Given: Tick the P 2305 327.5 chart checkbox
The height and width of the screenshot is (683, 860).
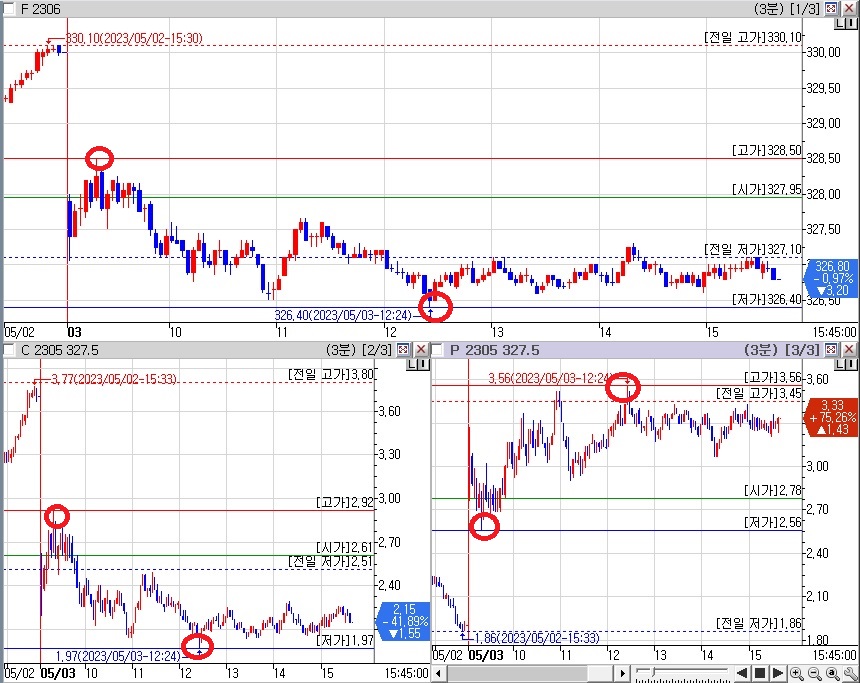Looking at the screenshot, I should (x=437, y=350).
